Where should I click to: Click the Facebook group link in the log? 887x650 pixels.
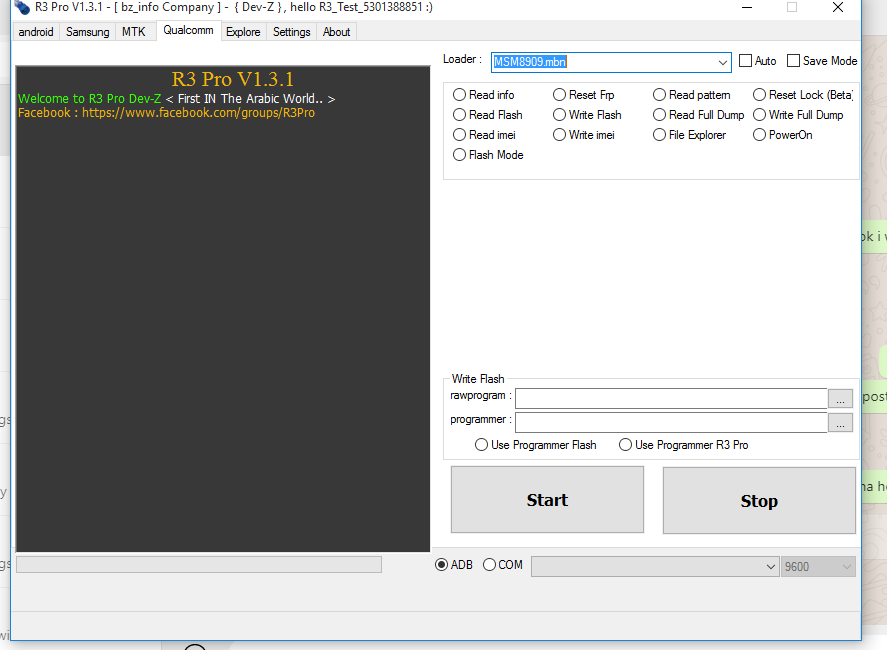(198, 113)
